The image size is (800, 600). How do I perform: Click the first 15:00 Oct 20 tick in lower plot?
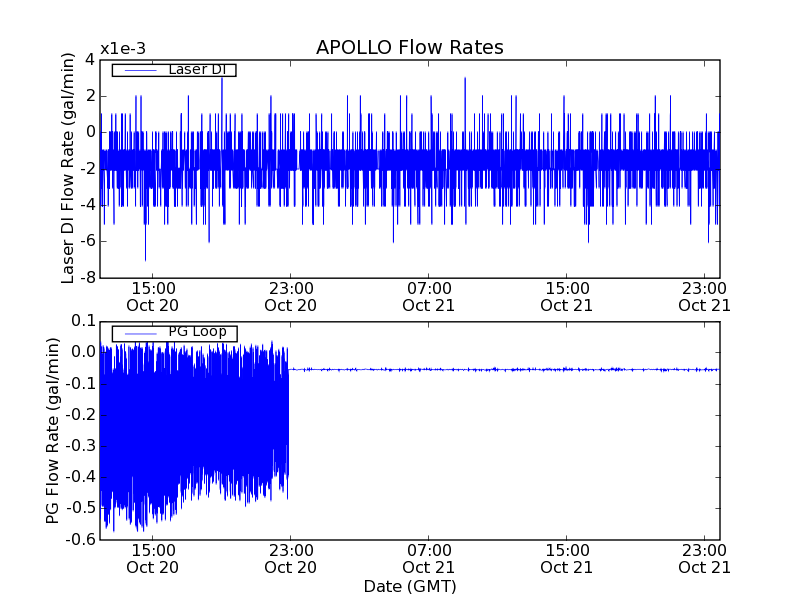152,558
